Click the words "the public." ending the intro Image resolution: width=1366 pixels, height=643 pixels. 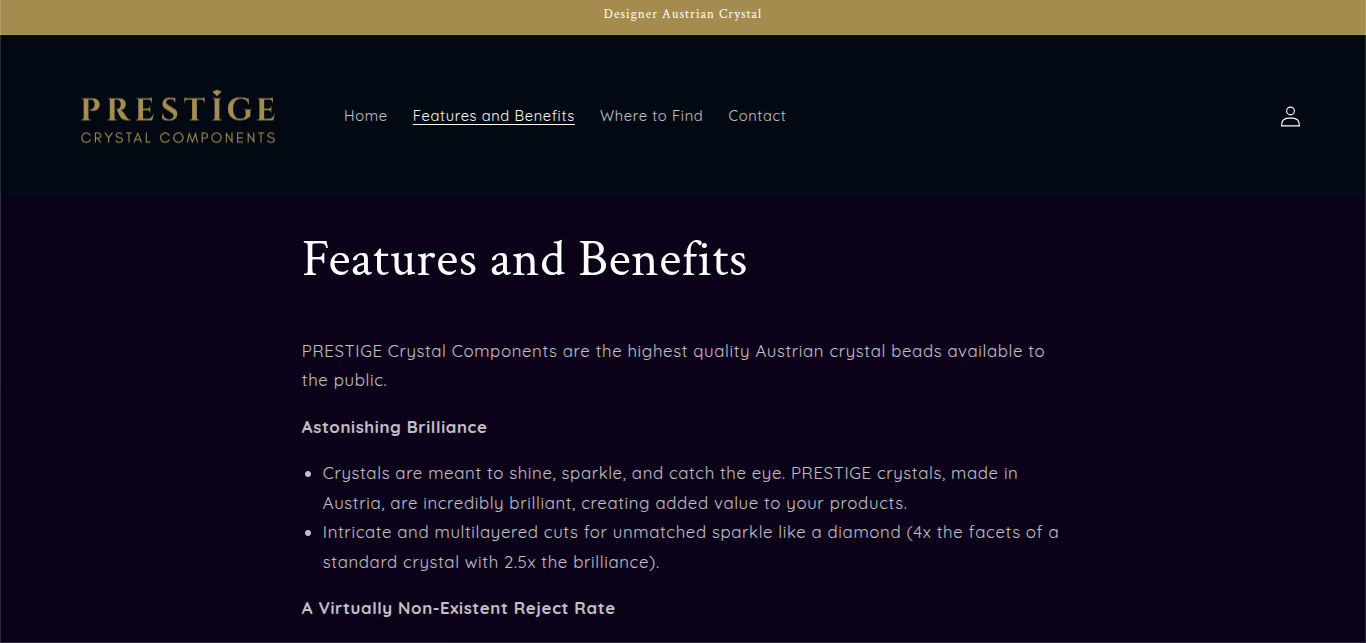(344, 381)
